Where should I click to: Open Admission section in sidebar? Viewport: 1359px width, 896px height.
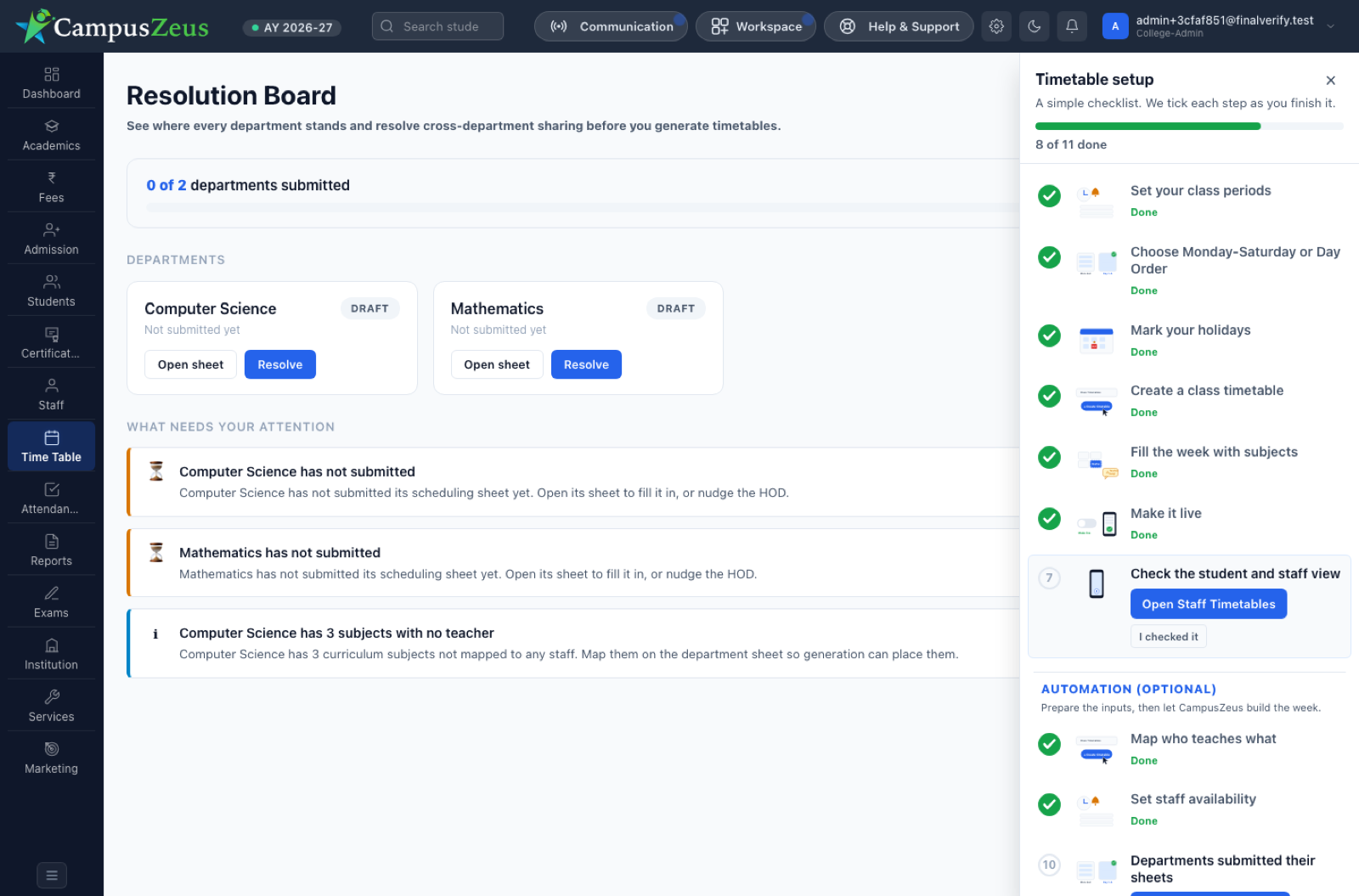pyautogui.click(x=52, y=239)
